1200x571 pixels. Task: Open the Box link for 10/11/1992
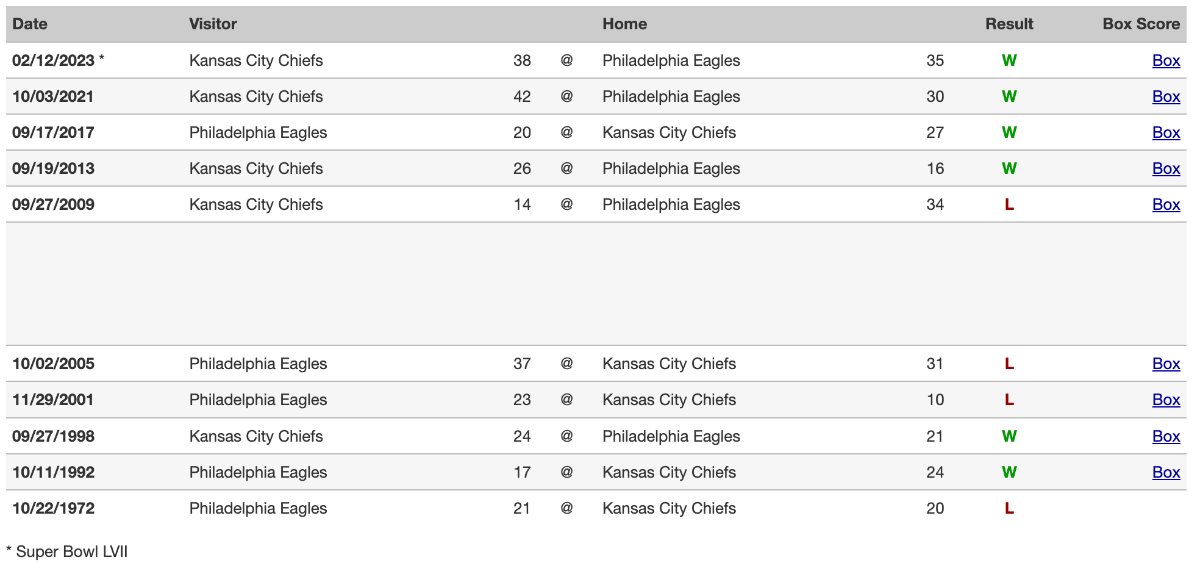[1166, 473]
